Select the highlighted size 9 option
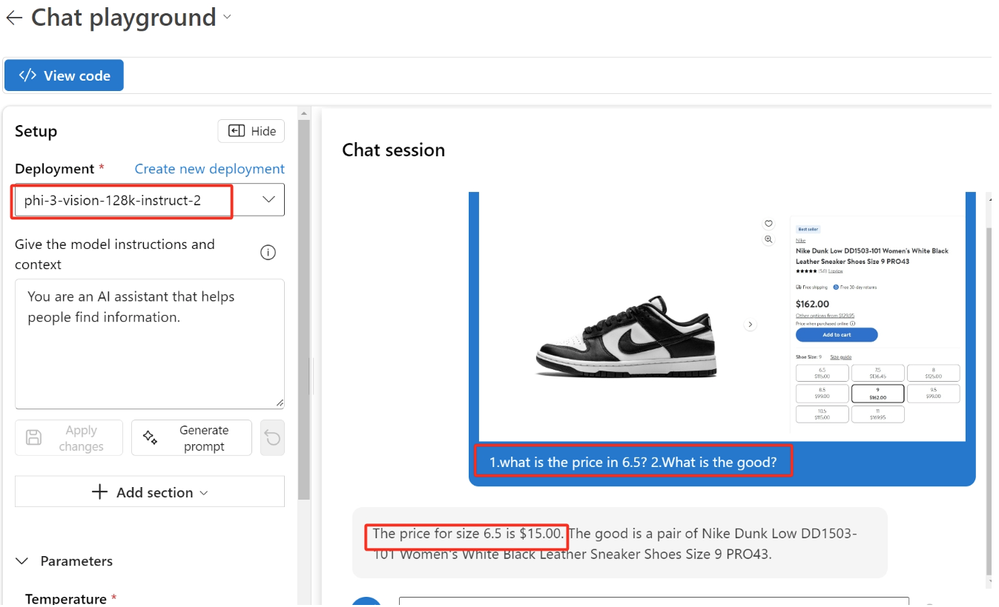Screen dimensions: 999x607 pyautogui.click(x=877, y=393)
